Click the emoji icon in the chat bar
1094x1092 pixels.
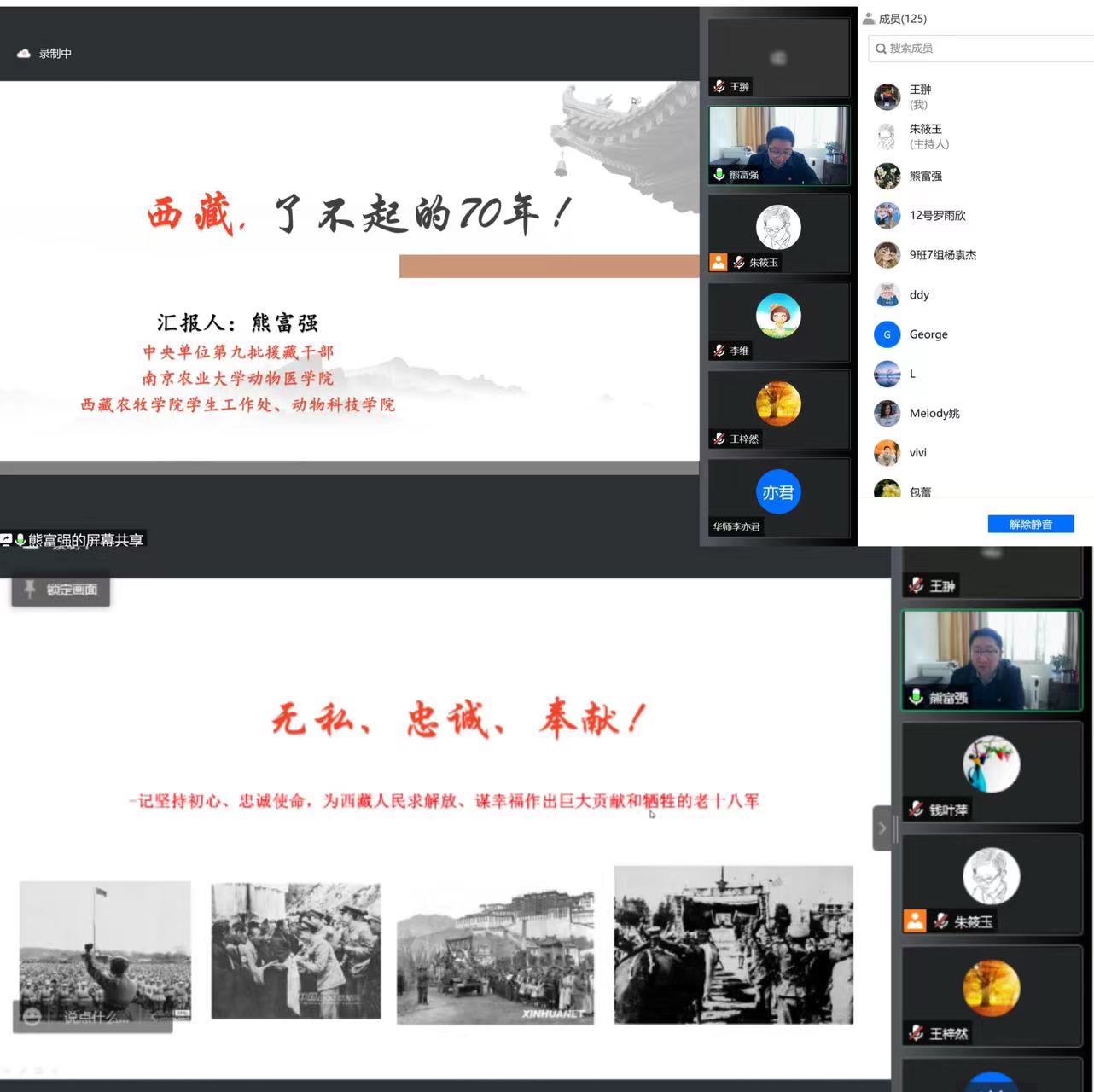point(32,1017)
